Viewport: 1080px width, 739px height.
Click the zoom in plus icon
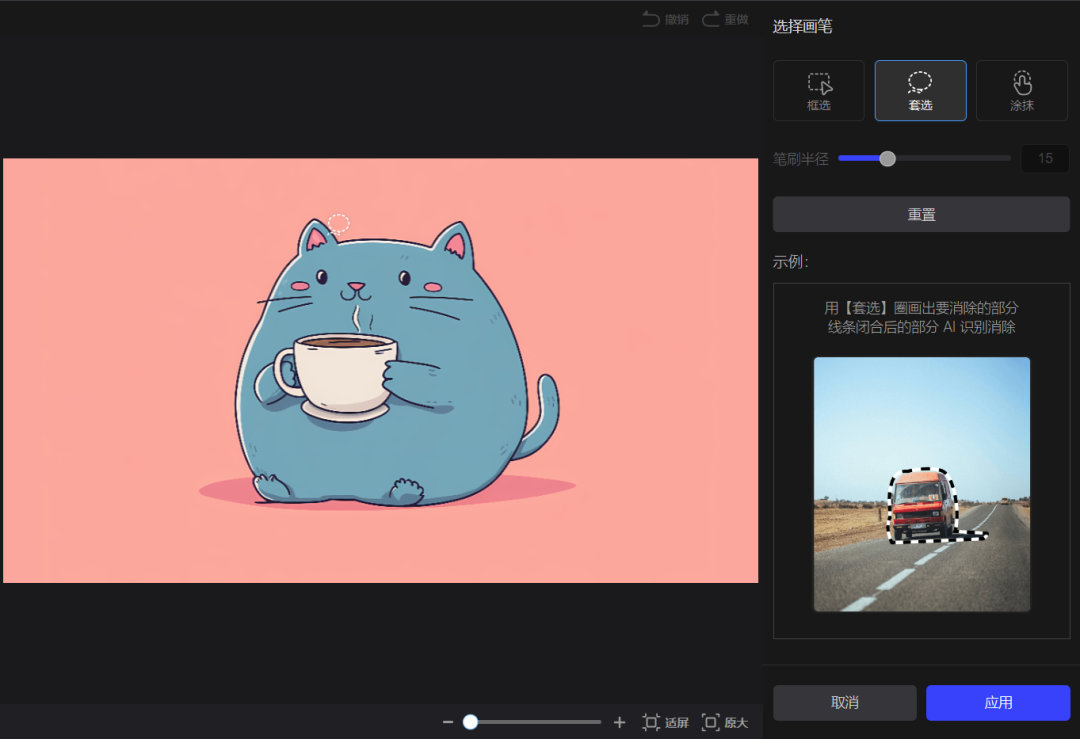pos(619,722)
